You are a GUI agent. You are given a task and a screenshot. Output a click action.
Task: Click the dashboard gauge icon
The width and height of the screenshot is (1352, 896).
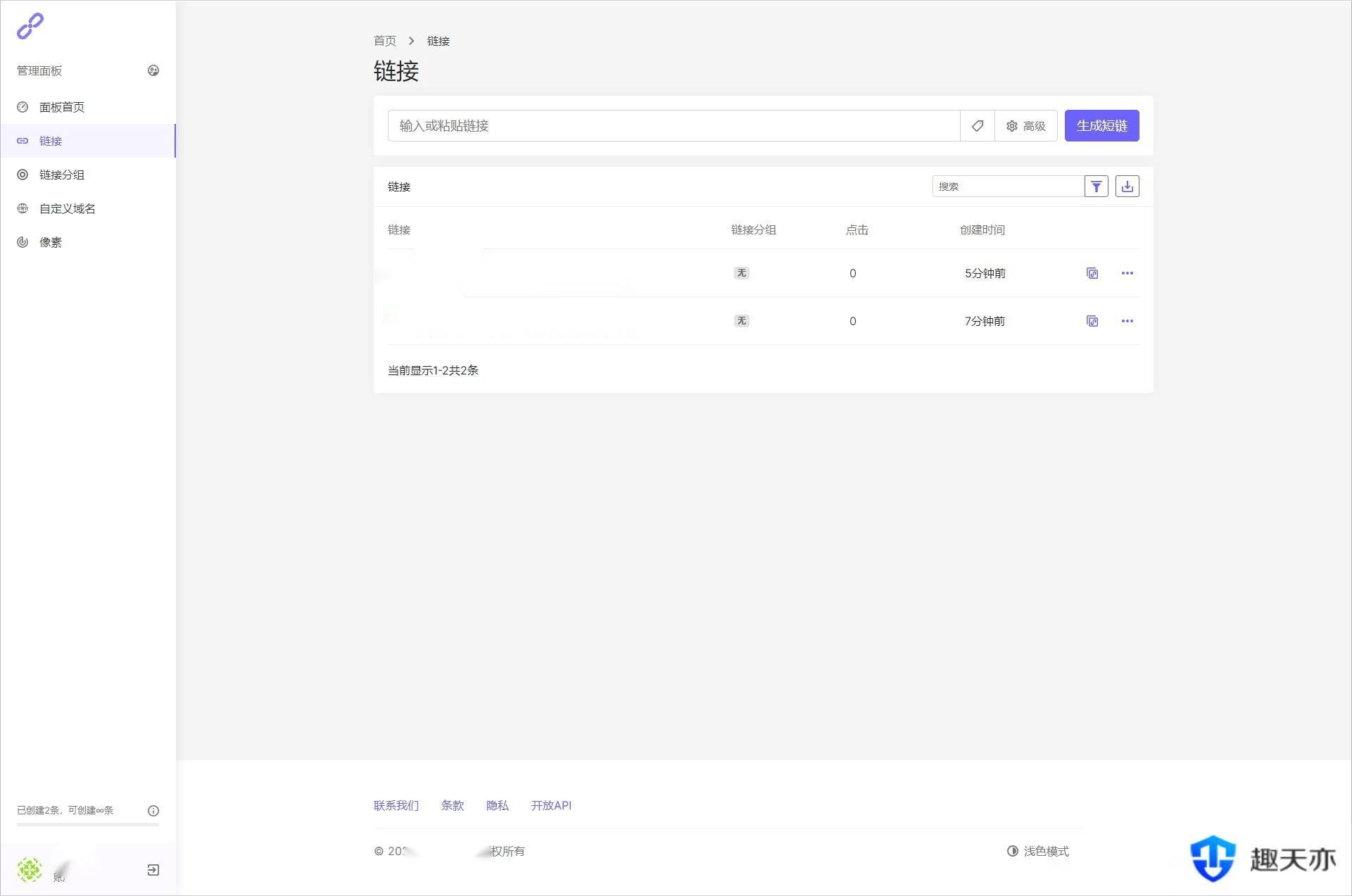tap(23, 107)
